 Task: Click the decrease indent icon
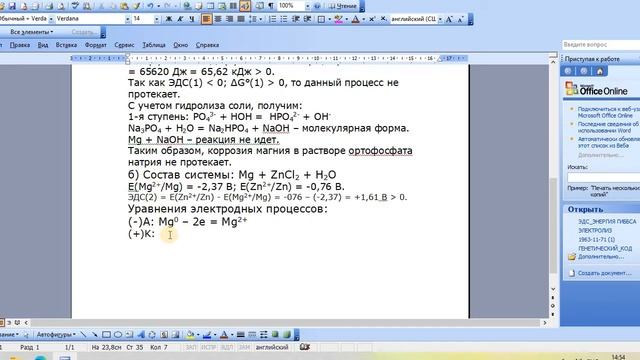coord(296,19)
